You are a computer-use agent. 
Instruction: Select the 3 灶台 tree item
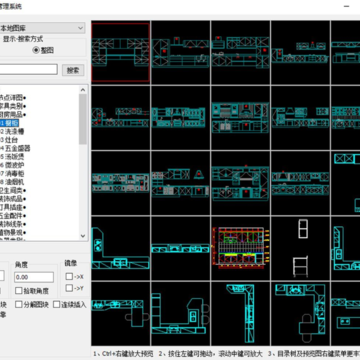pyautogui.click(x=9, y=140)
